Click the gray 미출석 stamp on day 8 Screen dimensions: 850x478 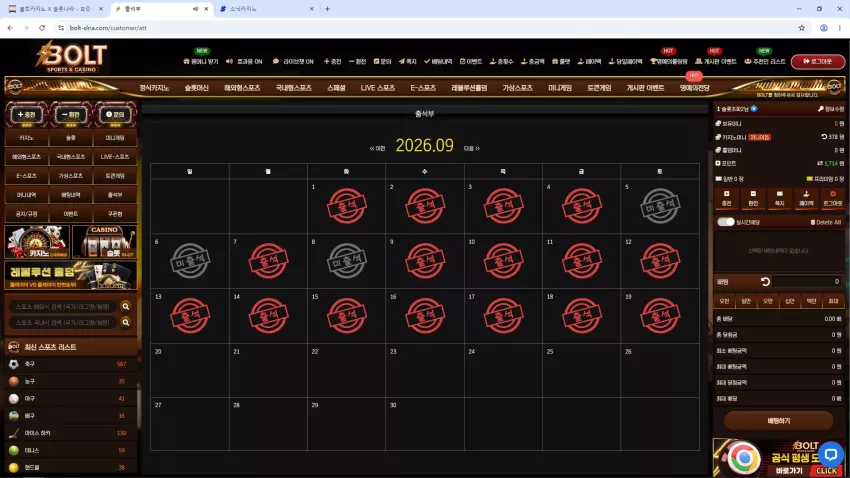point(346,261)
